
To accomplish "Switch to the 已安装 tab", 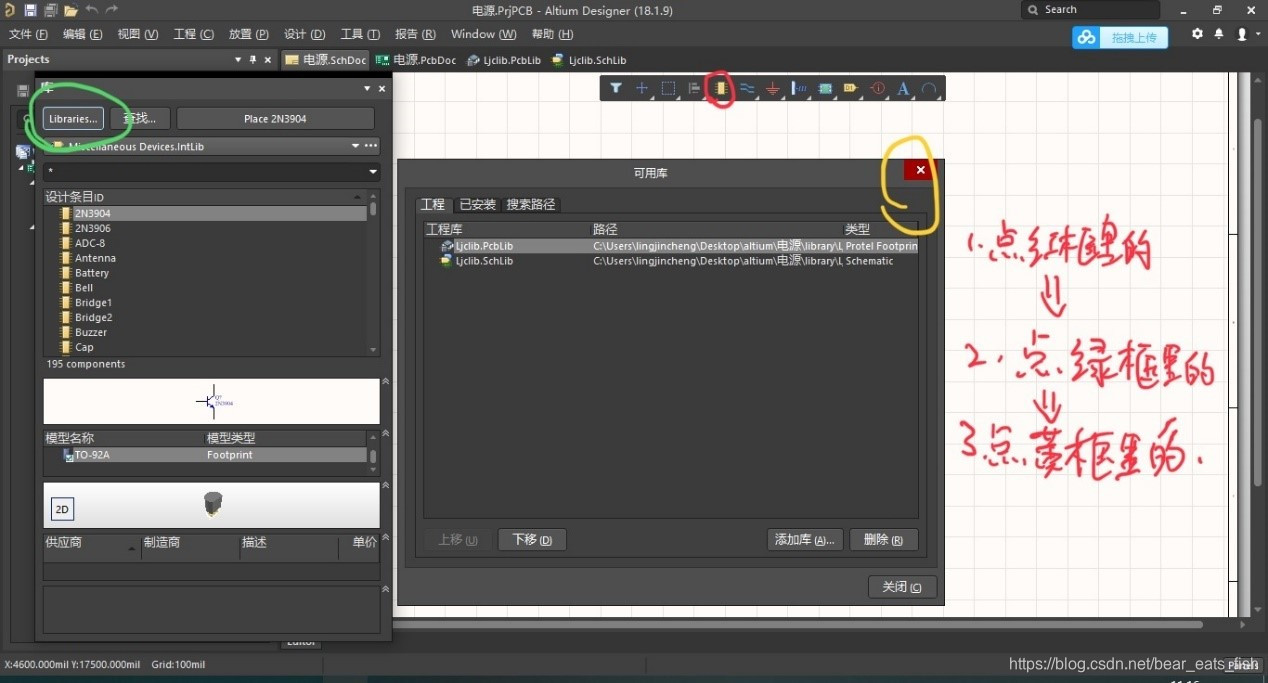I will (477, 204).
